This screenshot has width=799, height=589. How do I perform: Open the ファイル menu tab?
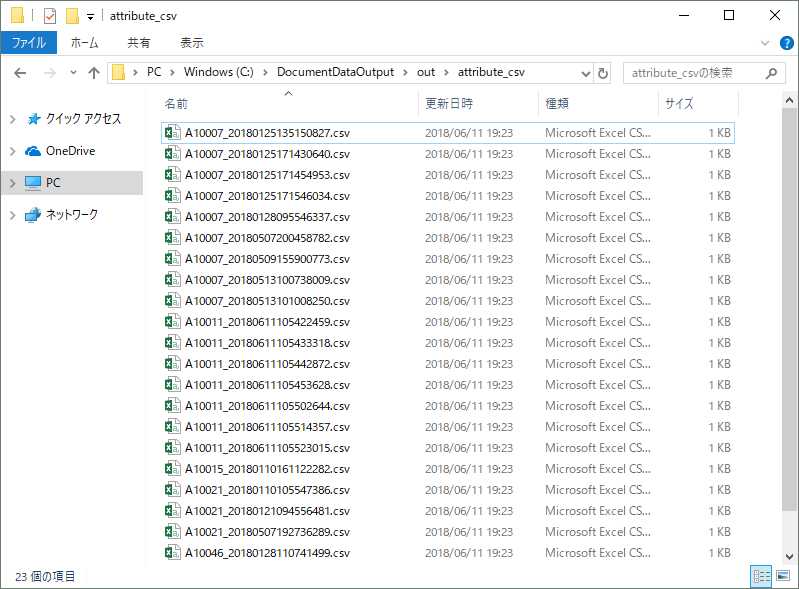click(28, 43)
